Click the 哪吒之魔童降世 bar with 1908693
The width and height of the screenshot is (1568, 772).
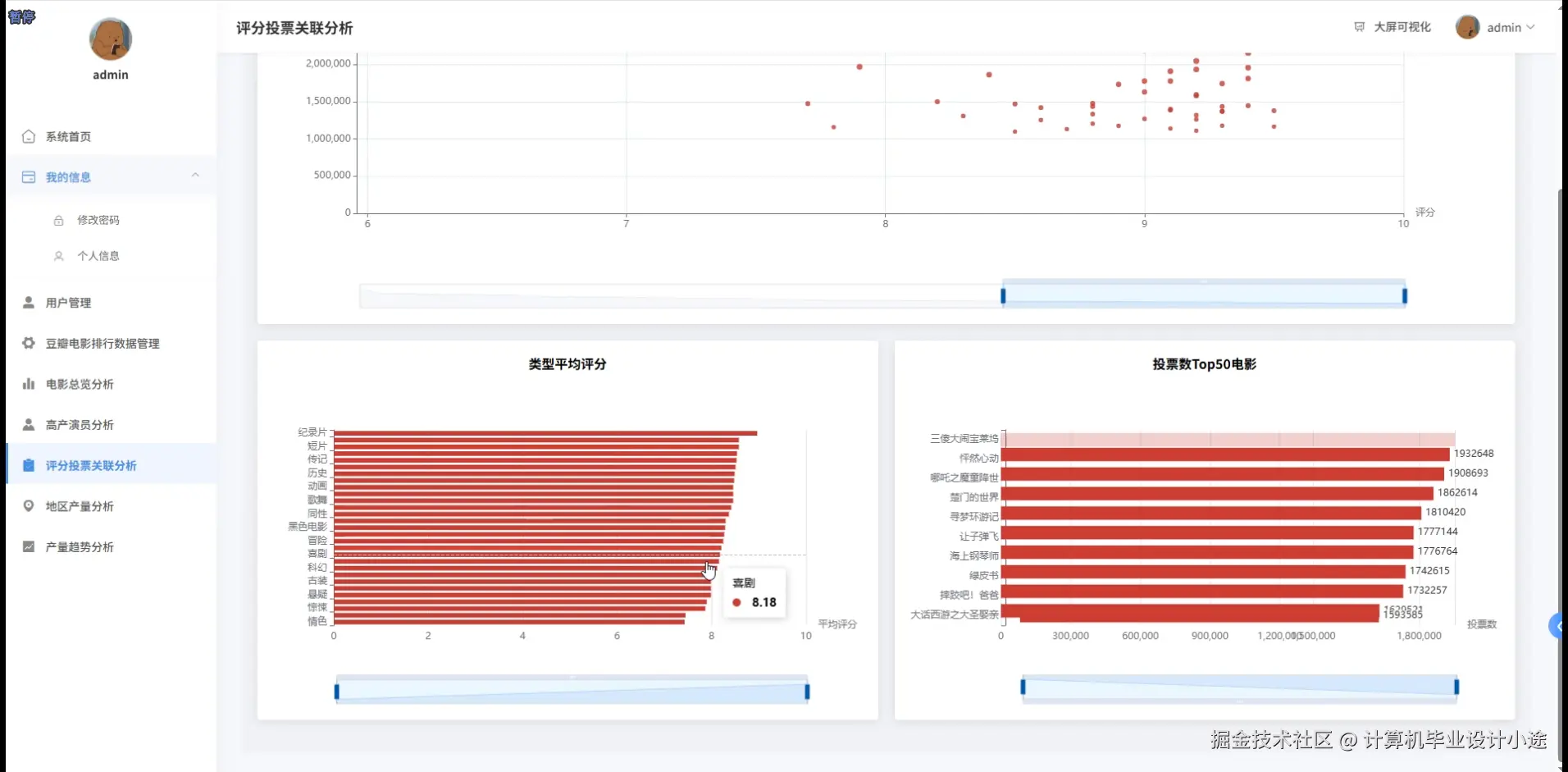[1223, 474]
